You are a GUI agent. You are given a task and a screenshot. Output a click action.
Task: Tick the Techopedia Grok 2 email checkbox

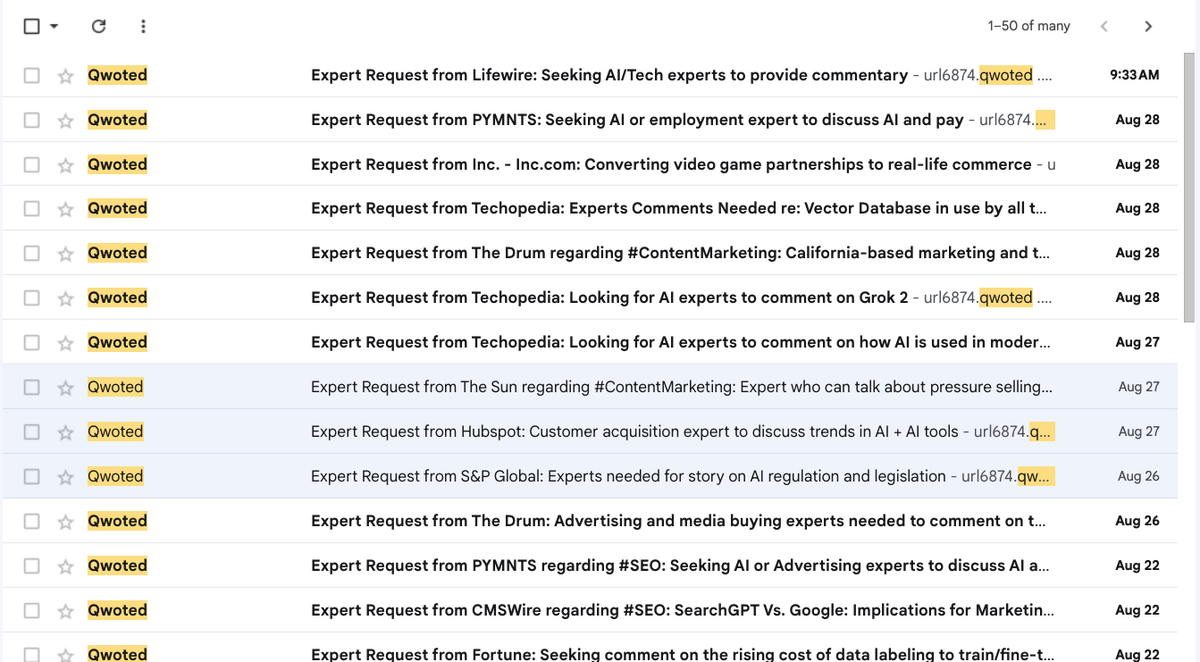click(x=32, y=298)
